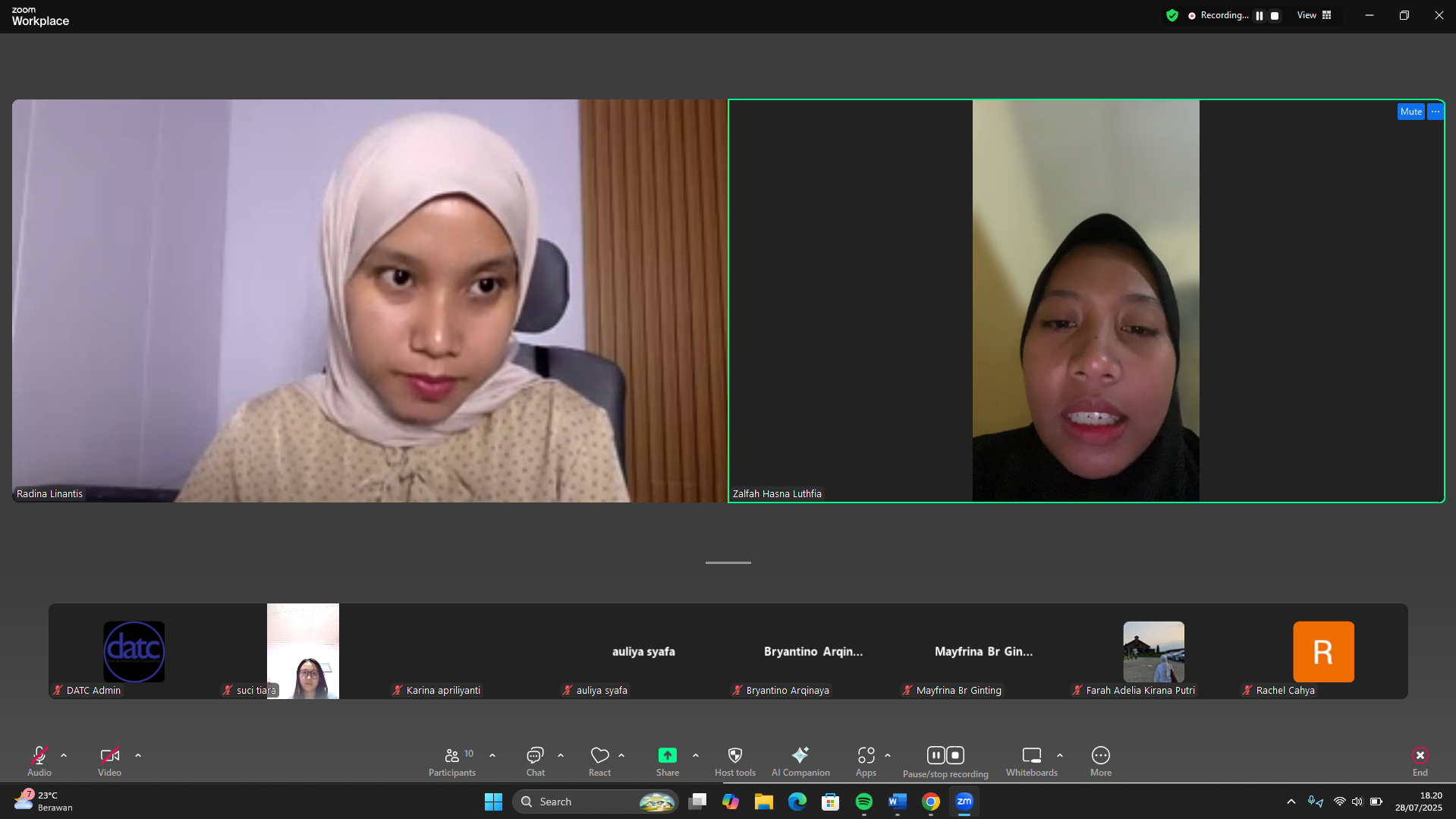1456x819 pixels.
Task: Launch AI Companion
Action: [800, 761]
